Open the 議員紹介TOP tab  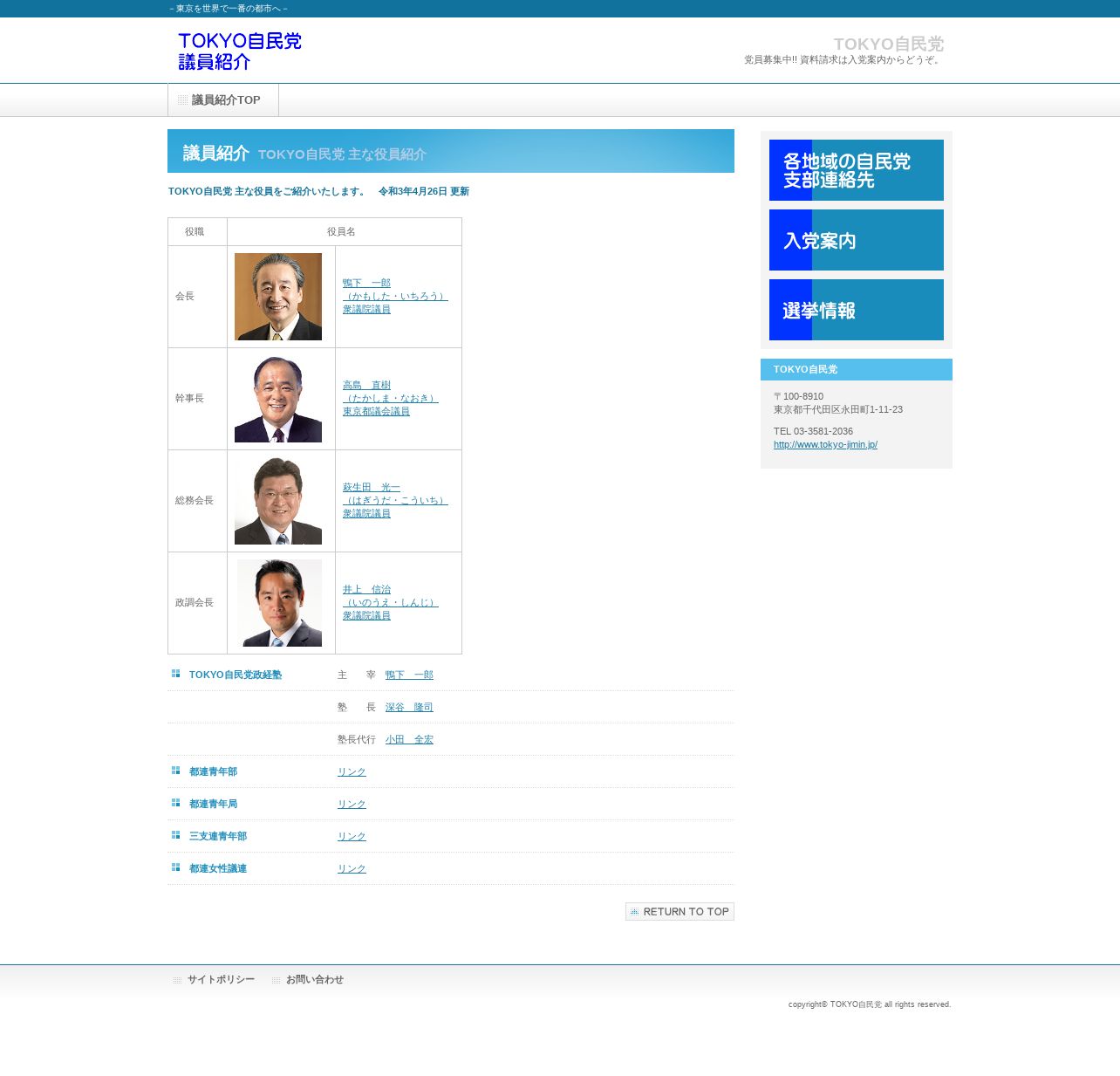[223, 100]
